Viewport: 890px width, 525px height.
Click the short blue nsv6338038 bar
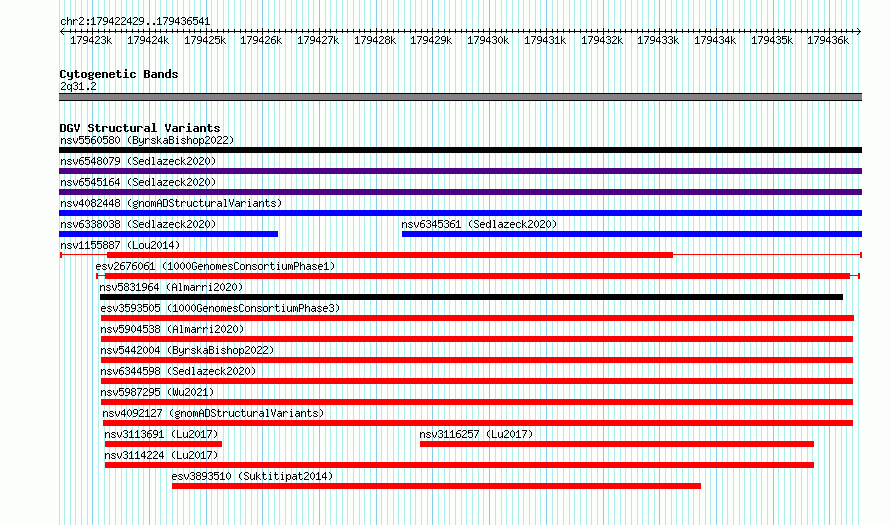[x=169, y=234]
